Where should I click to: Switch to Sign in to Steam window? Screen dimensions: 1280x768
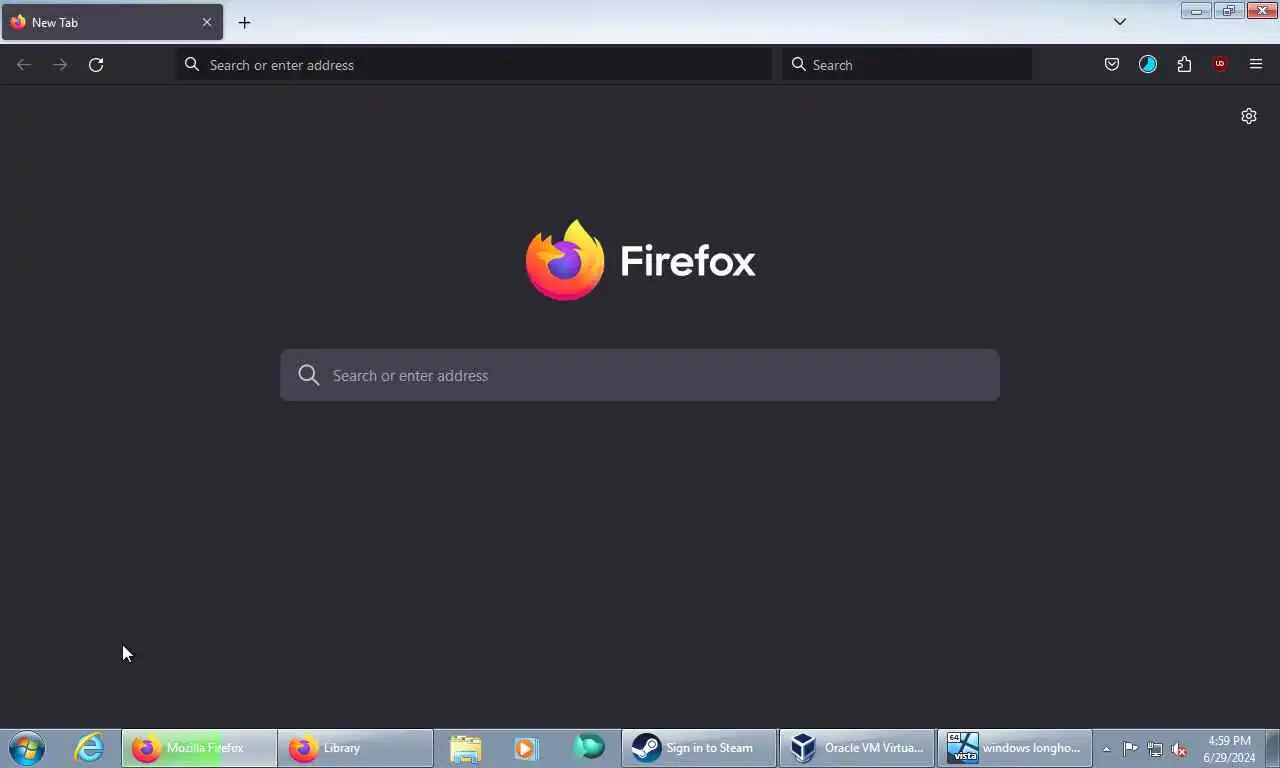pyautogui.click(x=699, y=748)
